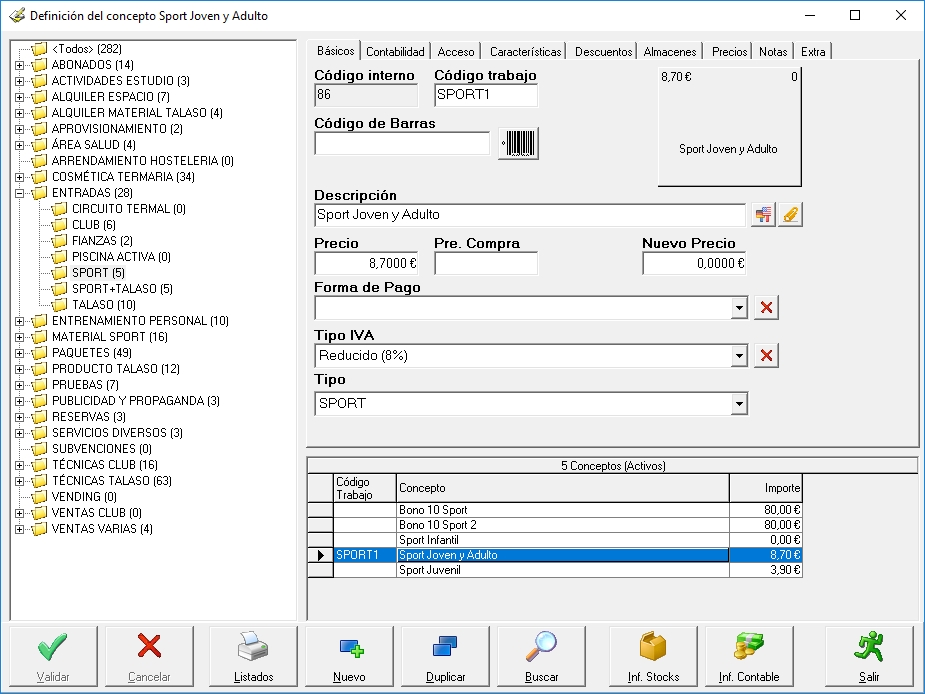Expand the ACTIVIDADES ESTUDIO tree node

pyautogui.click(x=19, y=81)
